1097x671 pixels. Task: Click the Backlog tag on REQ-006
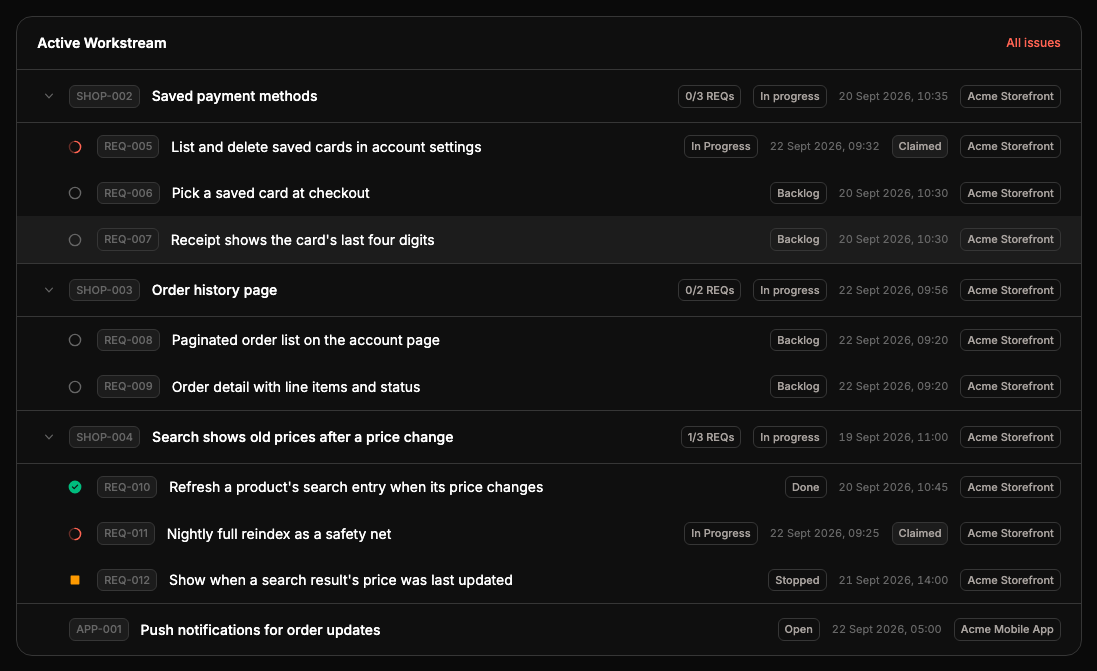(798, 193)
